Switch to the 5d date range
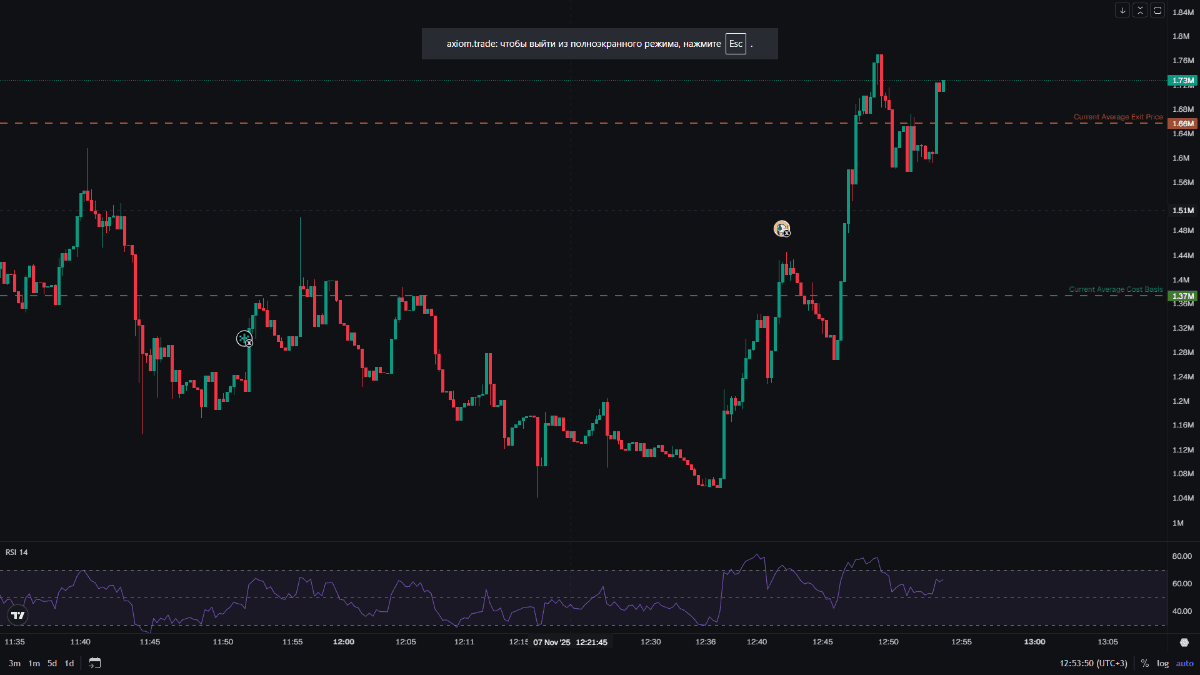This screenshot has width=1200, height=675. click(52, 663)
